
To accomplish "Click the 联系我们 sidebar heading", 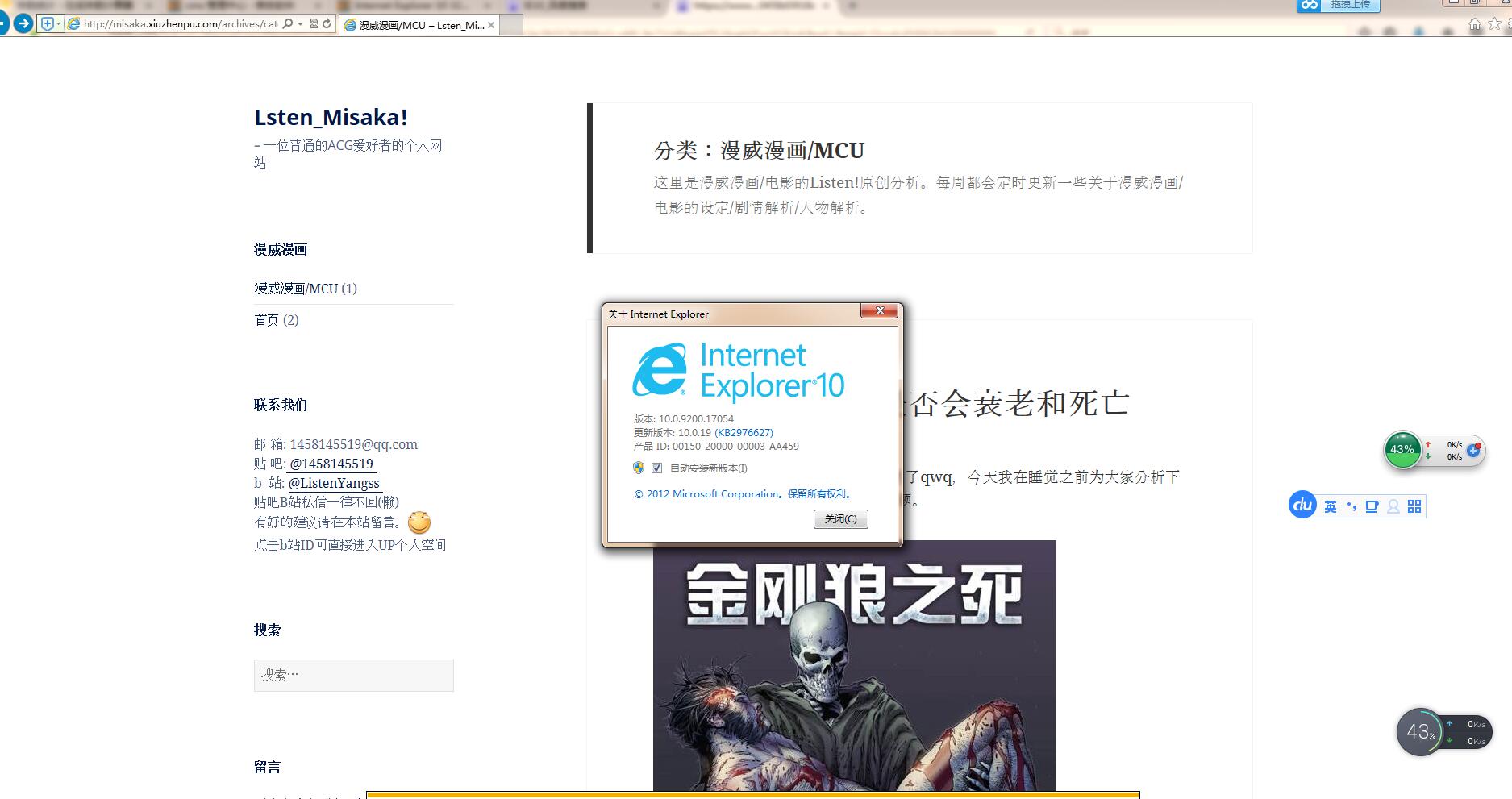I will [x=281, y=405].
